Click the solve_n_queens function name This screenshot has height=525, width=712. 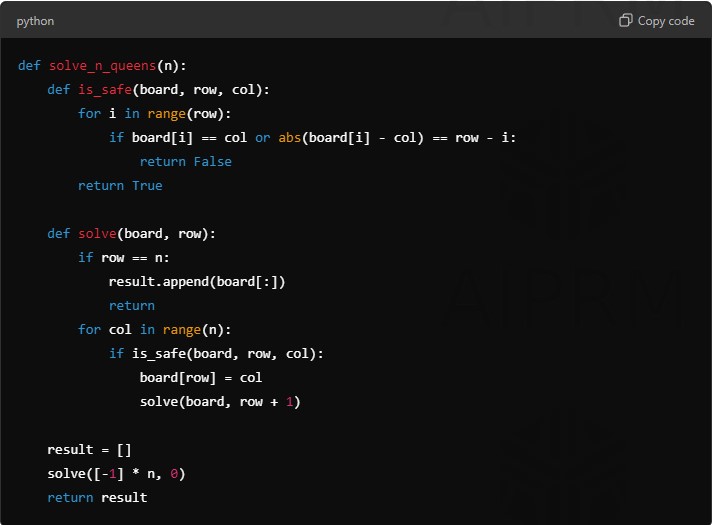(x=103, y=66)
